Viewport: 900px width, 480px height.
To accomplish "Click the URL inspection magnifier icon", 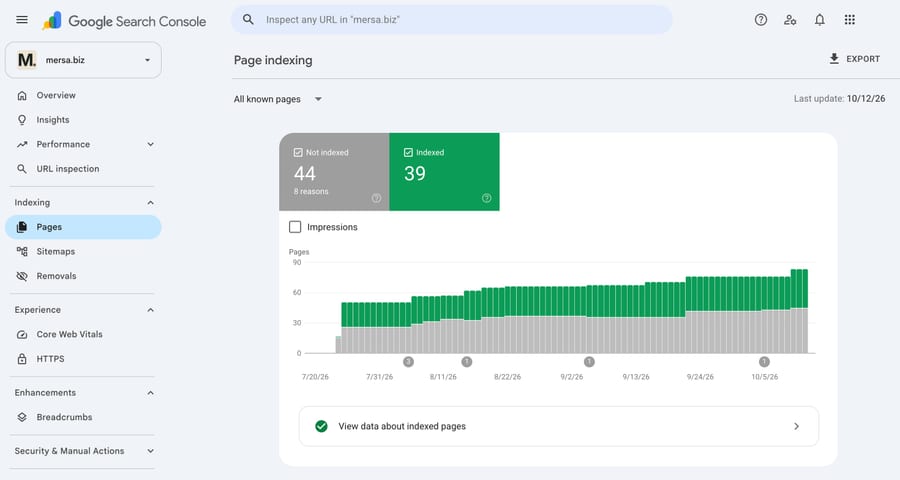I will tap(22, 169).
